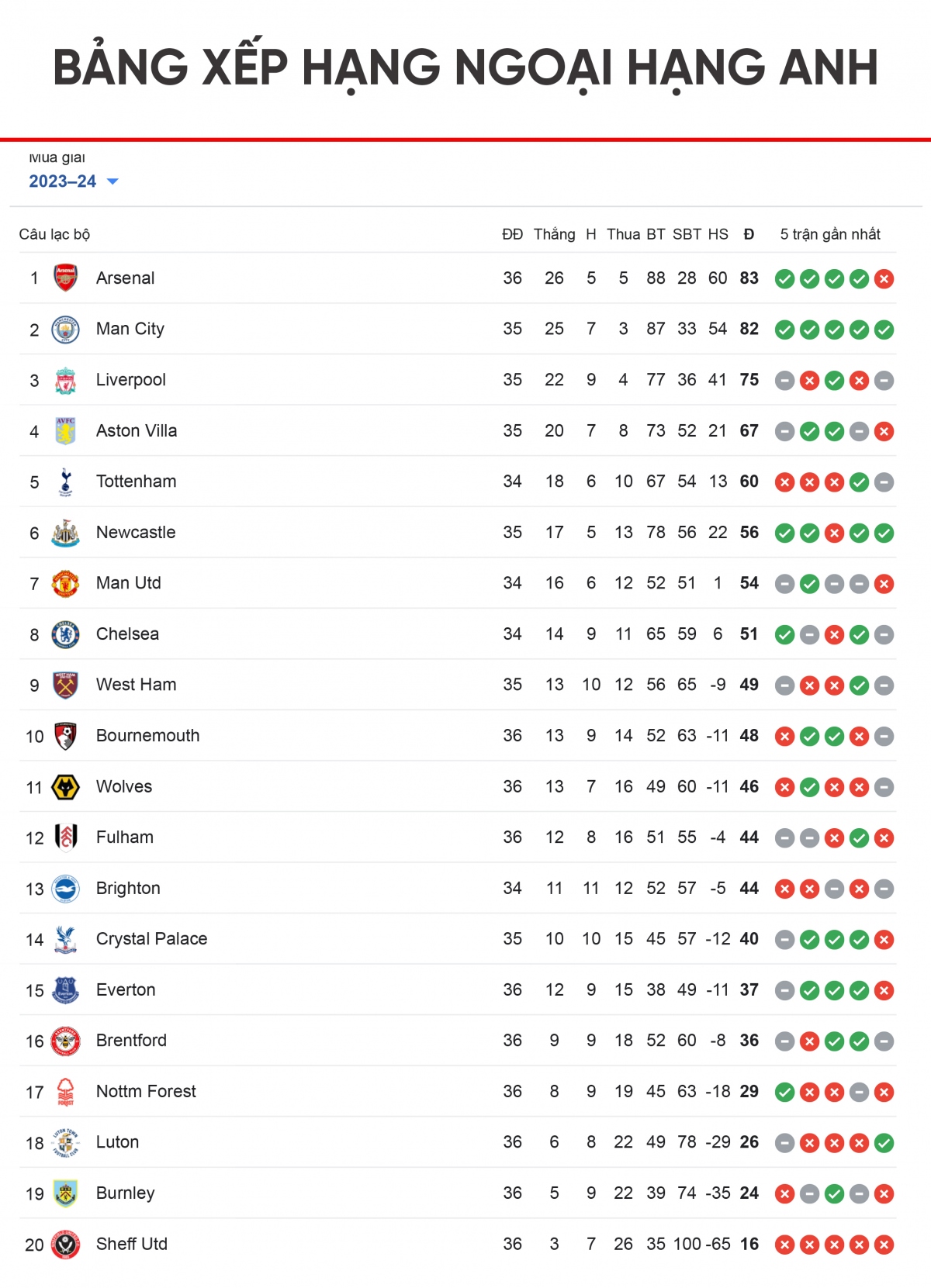This screenshot has width=931, height=1288.
Task: Open the 2023–24 season dropdown
Action: 62,182
